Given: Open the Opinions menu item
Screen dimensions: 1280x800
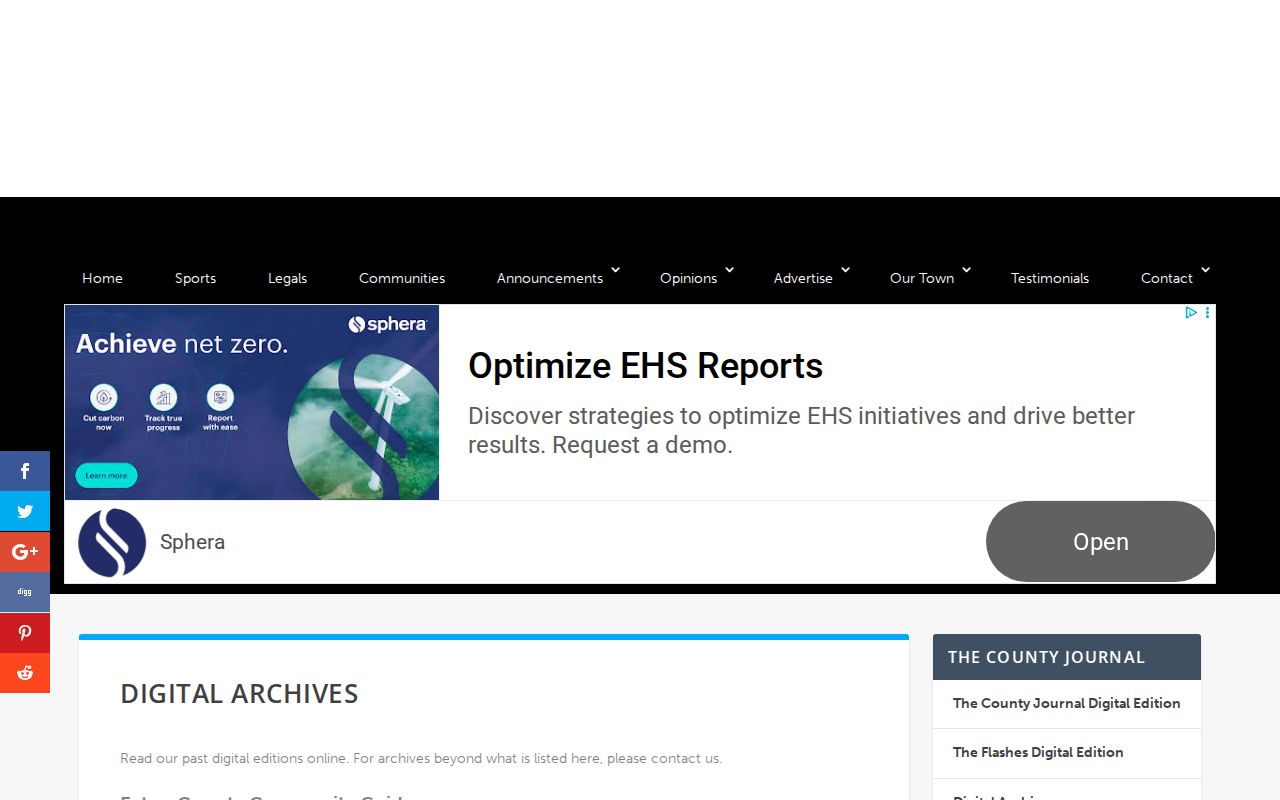Looking at the screenshot, I should coord(688,278).
